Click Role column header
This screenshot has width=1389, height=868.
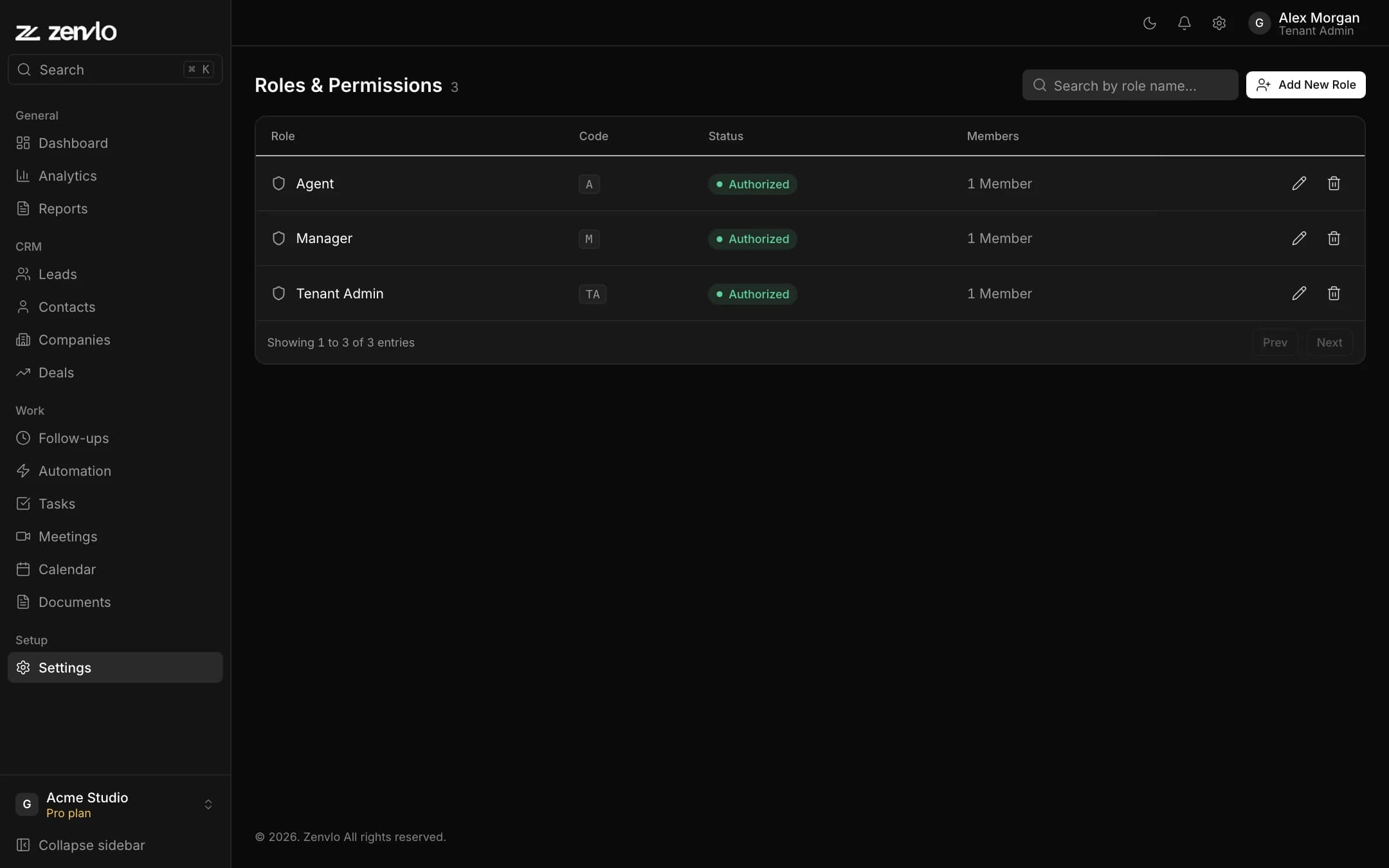coord(282,136)
